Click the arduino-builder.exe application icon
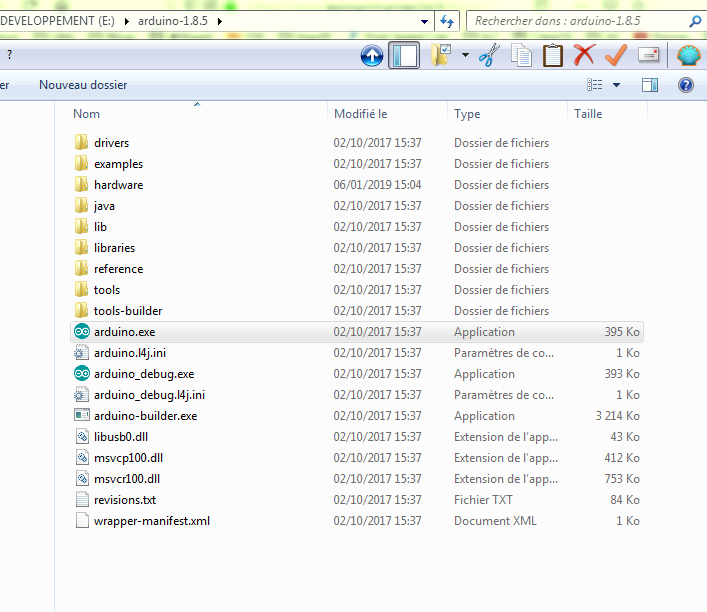 coord(82,415)
